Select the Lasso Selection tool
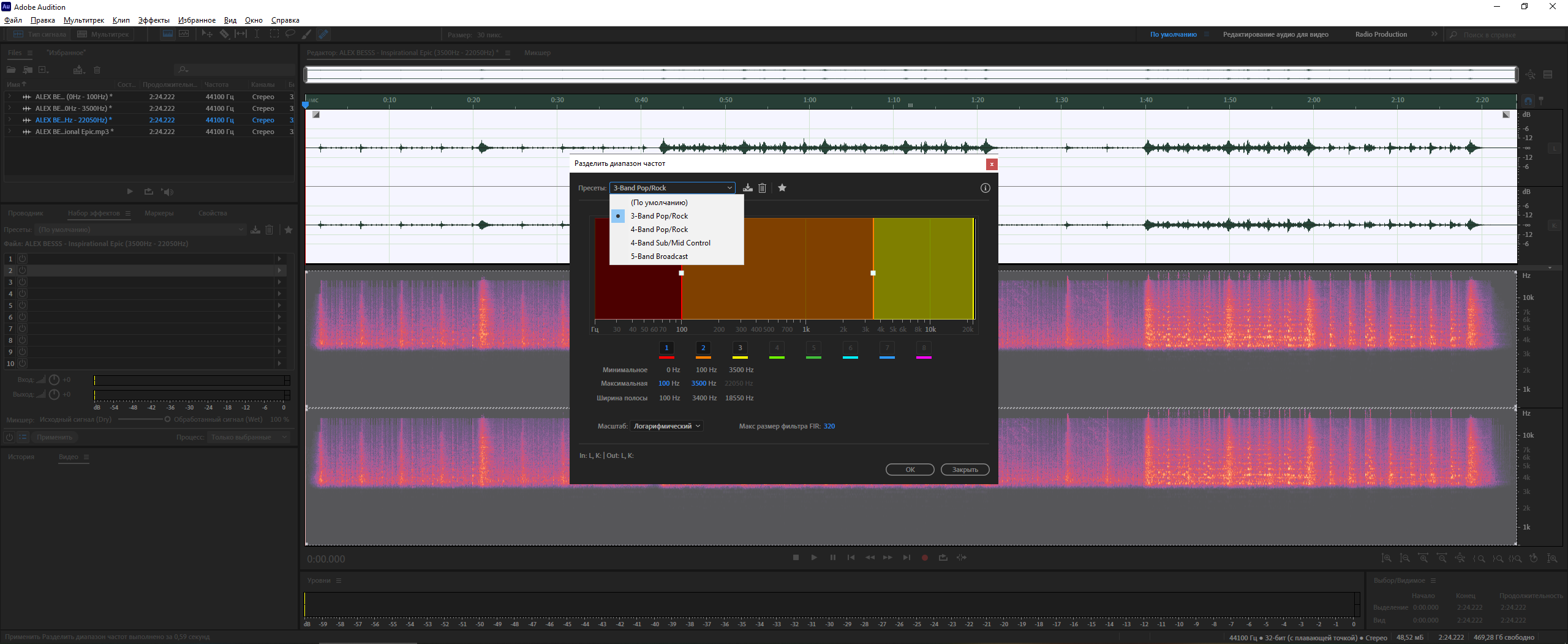The image size is (1568, 644). (x=290, y=34)
